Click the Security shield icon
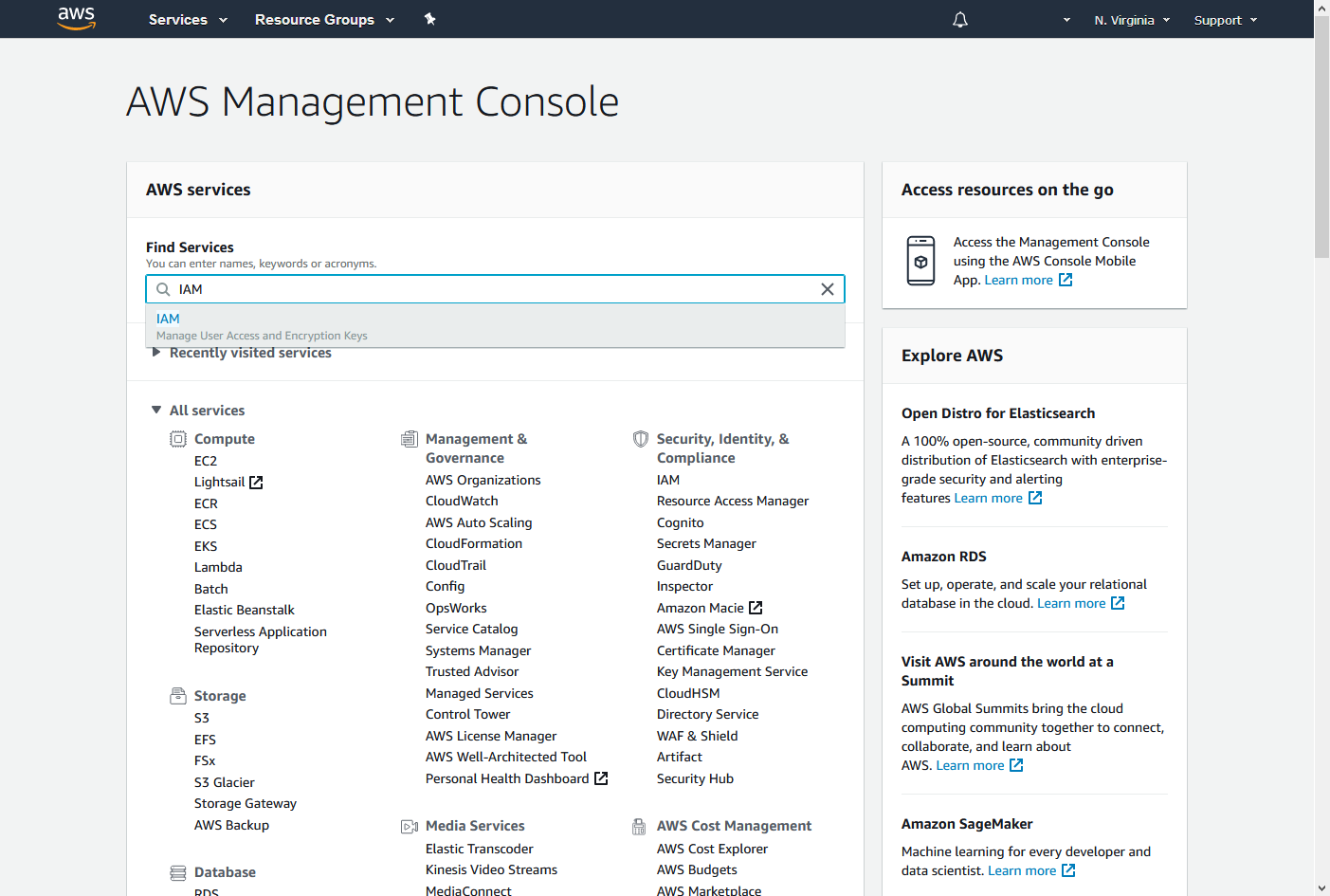The width and height of the screenshot is (1330, 896). (641, 439)
